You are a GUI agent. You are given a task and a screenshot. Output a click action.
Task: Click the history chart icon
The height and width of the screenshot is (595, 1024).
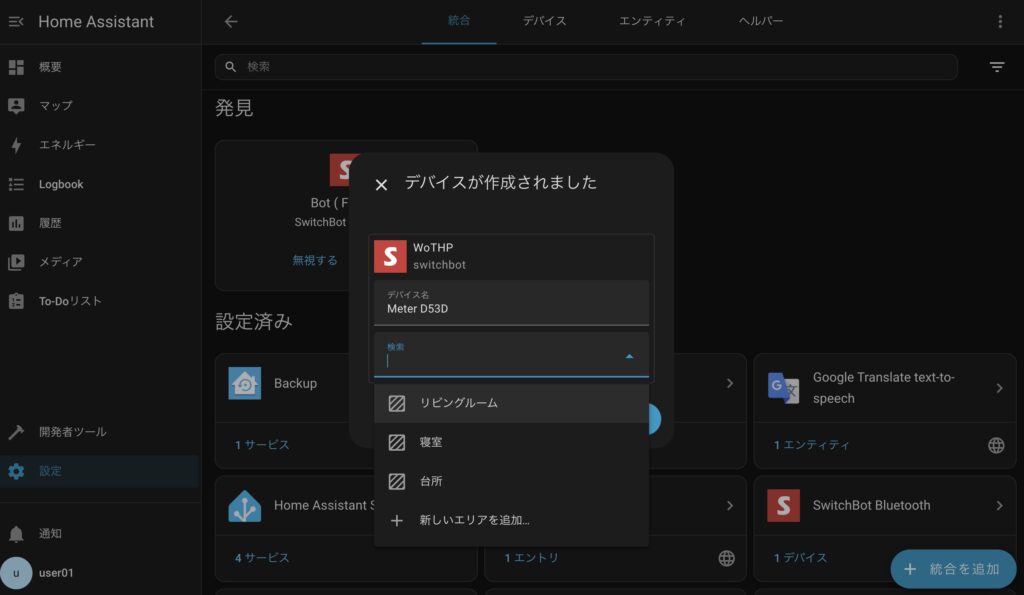[16, 223]
